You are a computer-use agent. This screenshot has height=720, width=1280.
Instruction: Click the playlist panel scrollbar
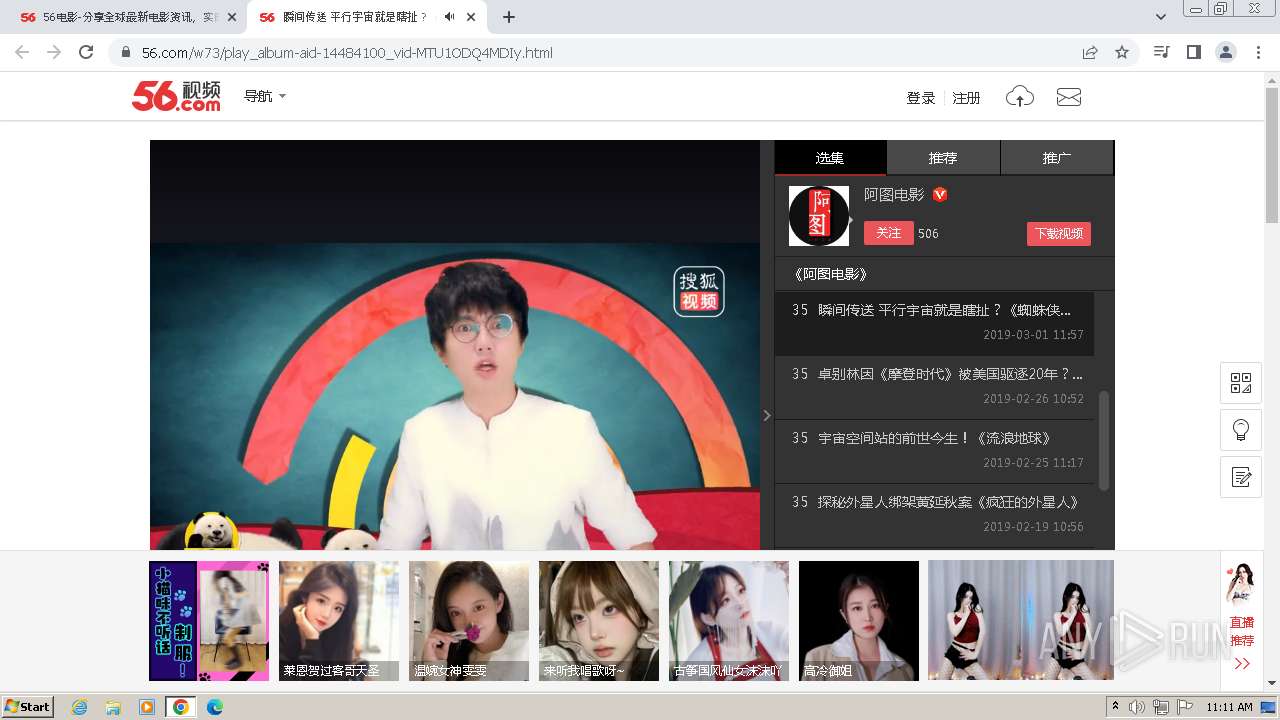[x=1104, y=440]
